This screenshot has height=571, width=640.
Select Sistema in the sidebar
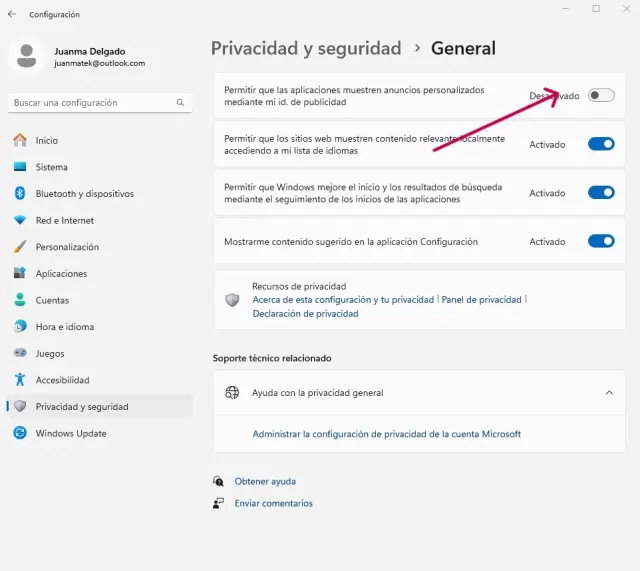[52, 167]
